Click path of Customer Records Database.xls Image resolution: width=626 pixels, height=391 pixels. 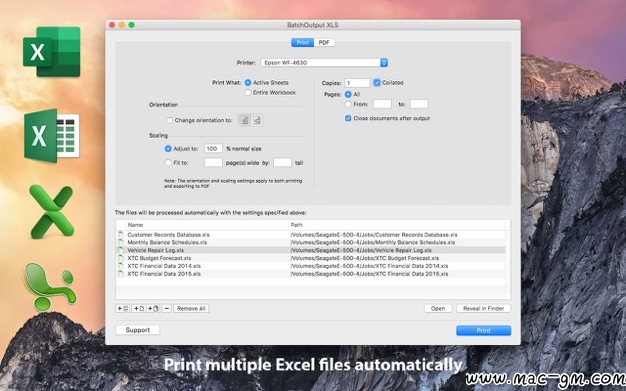pos(374,235)
